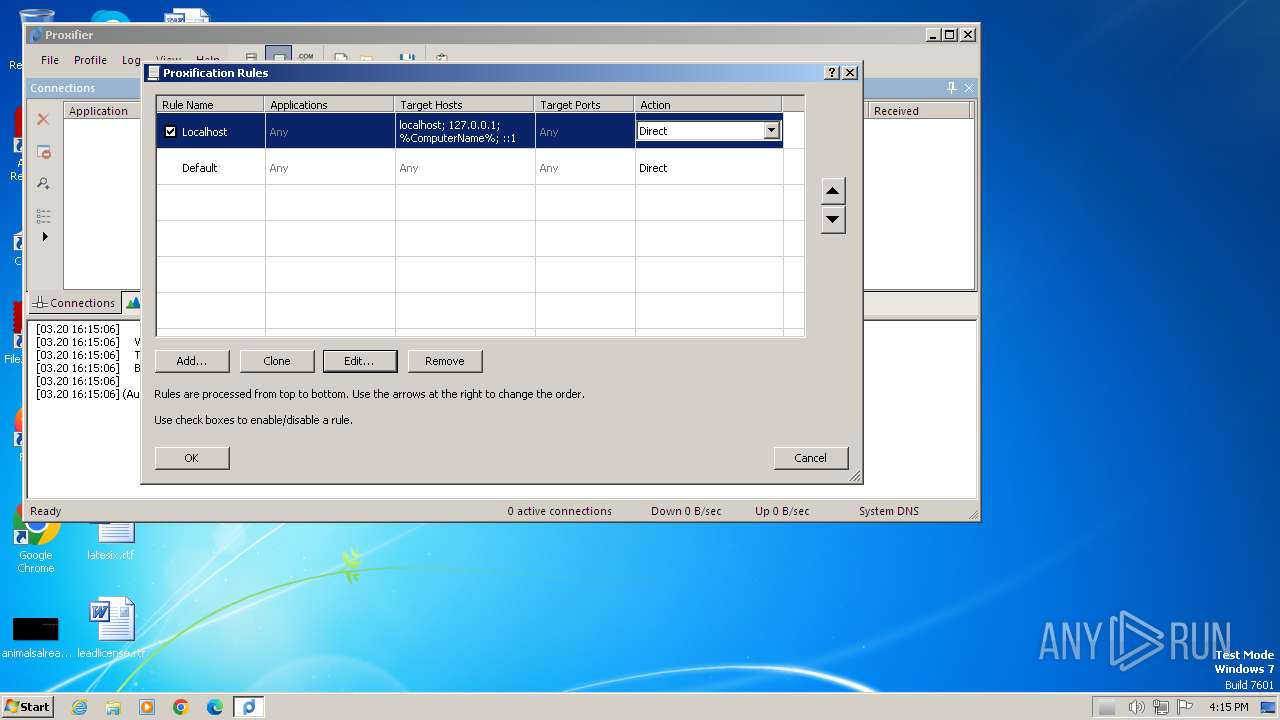Open the Action dropdown for Localhost rule
The image size is (1280, 720).
771,131
